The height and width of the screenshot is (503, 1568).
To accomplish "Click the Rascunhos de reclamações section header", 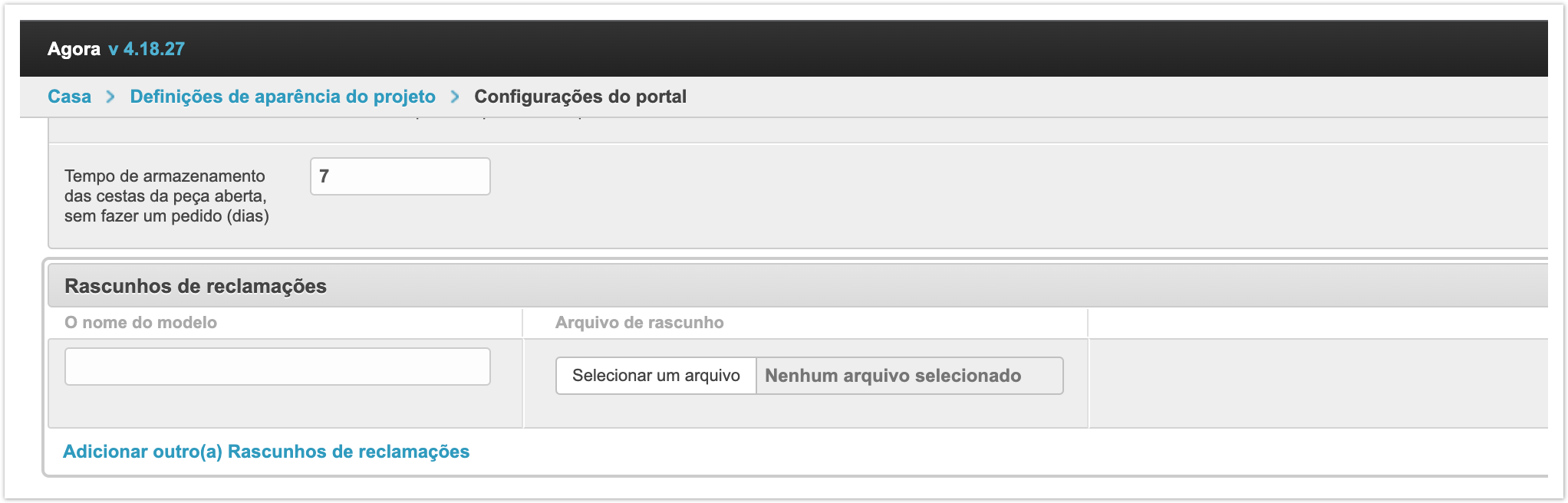I will coord(196,286).
